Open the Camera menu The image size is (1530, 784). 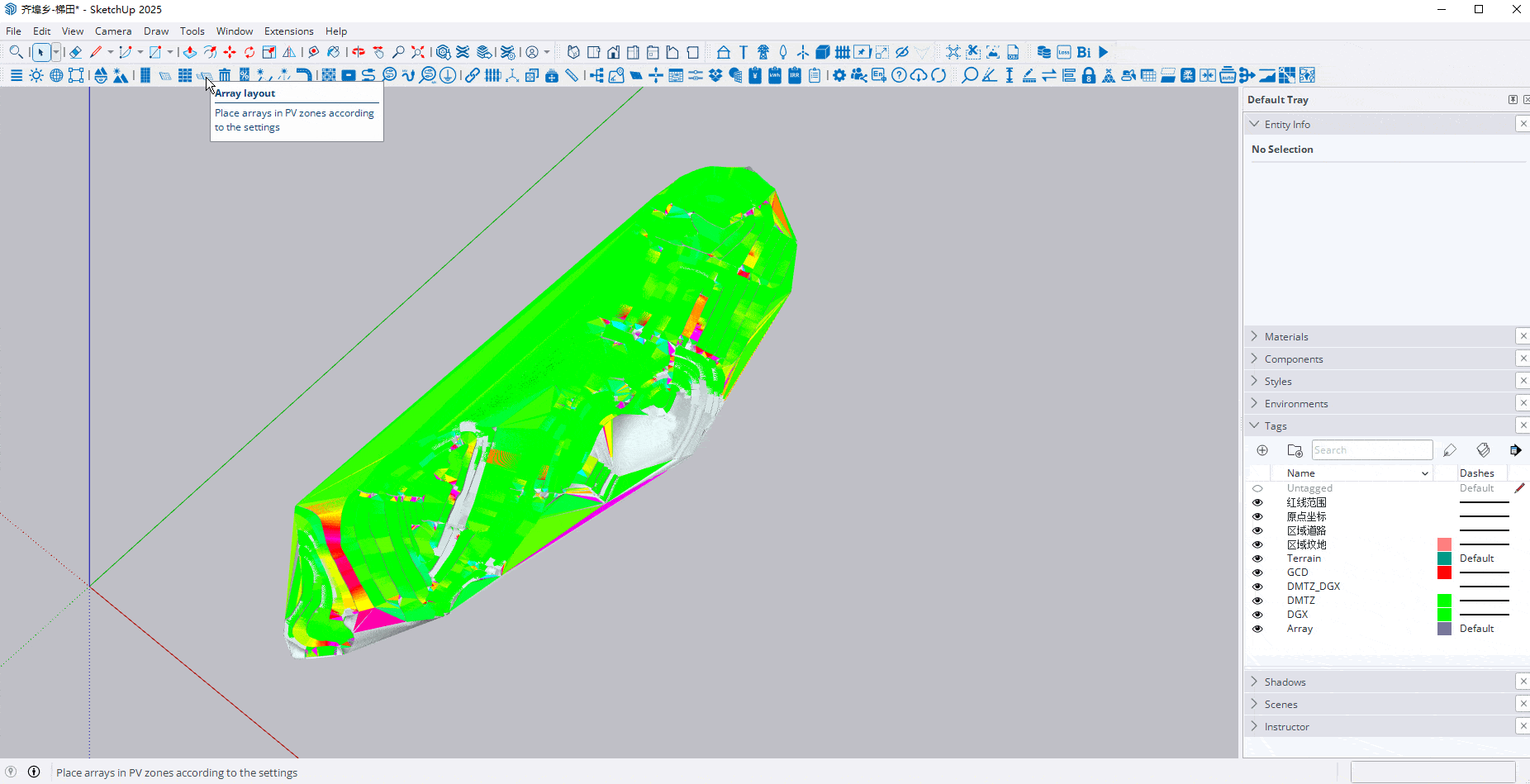pyautogui.click(x=113, y=31)
